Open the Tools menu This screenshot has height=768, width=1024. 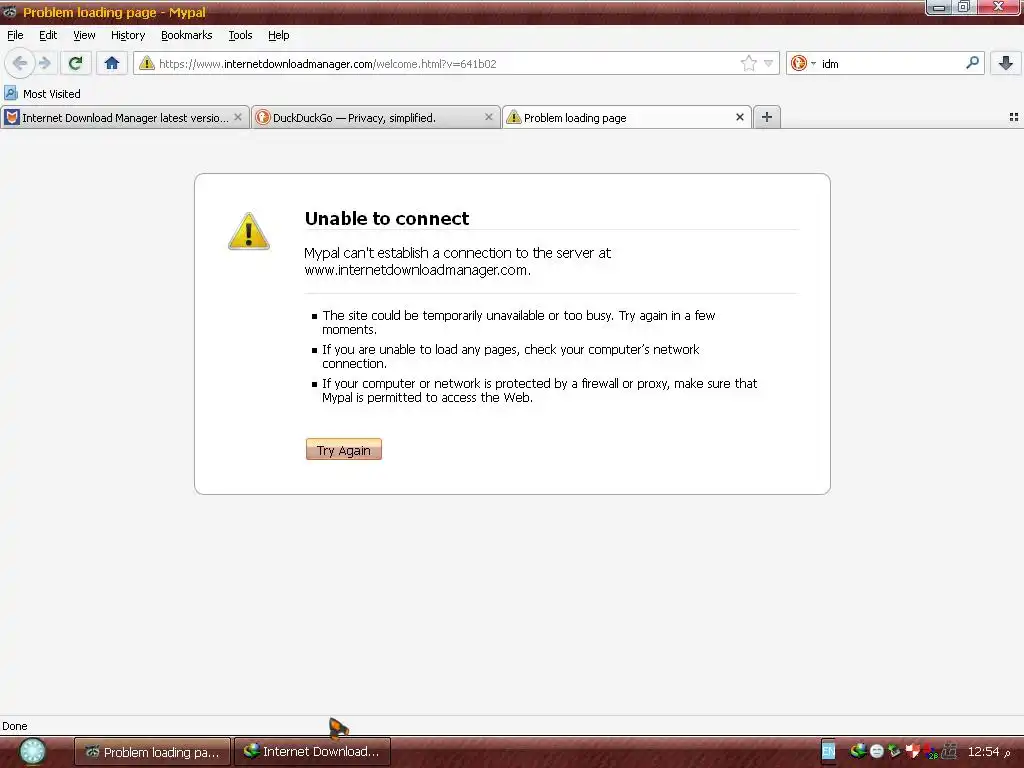(x=240, y=35)
